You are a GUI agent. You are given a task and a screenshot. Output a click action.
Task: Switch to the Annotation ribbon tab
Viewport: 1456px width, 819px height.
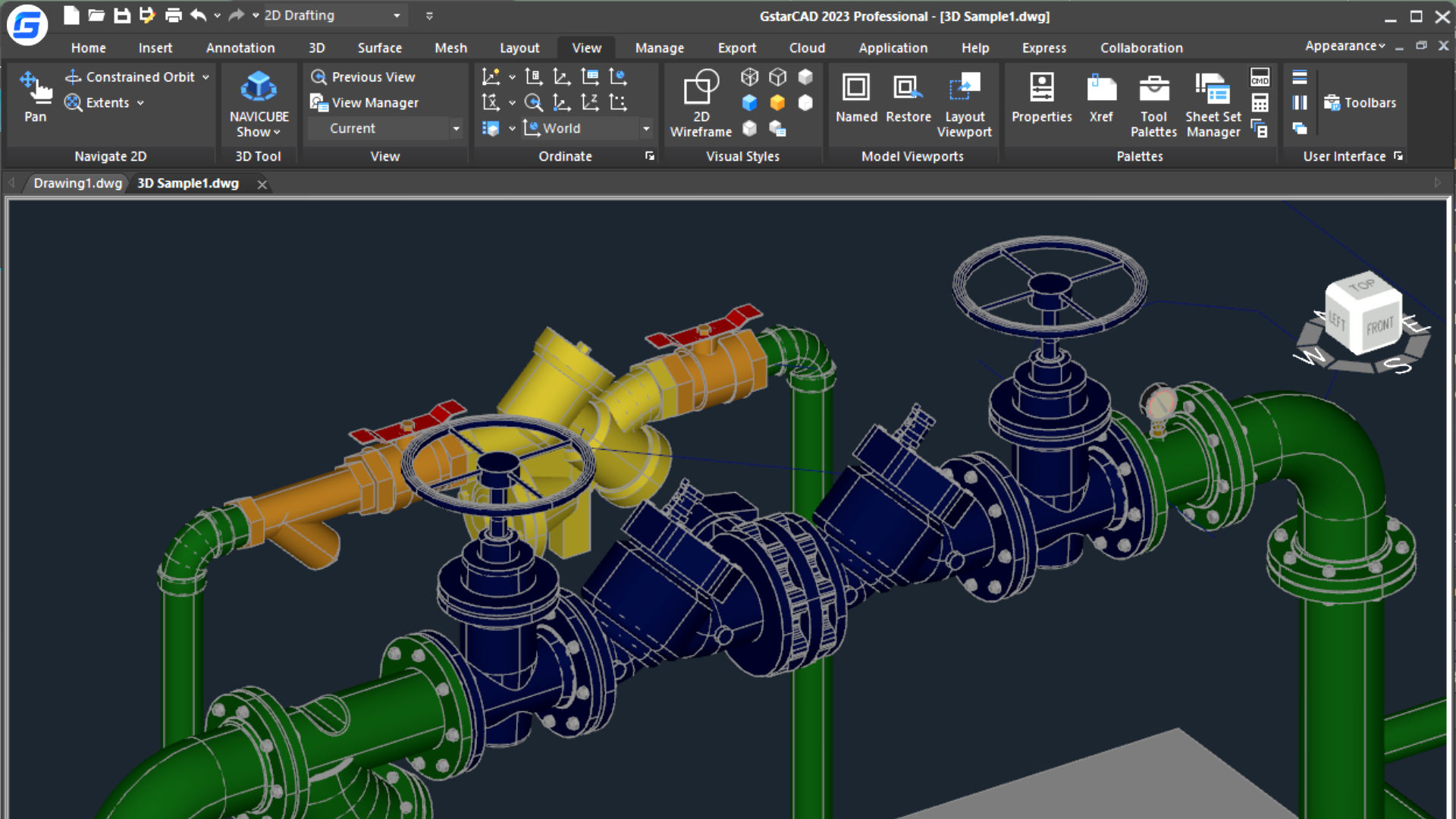coord(240,48)
